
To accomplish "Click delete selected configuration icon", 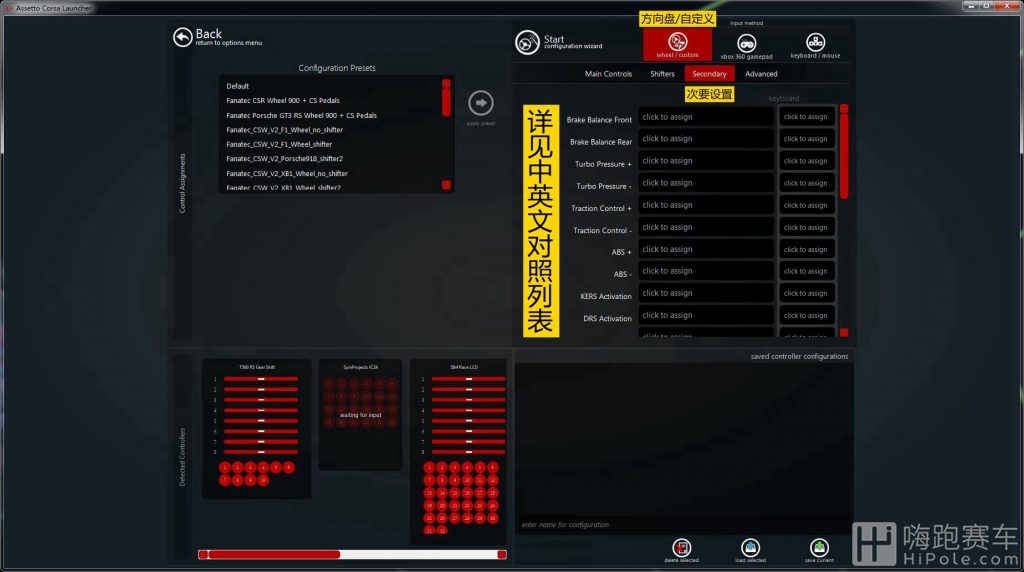I will 681,550.
